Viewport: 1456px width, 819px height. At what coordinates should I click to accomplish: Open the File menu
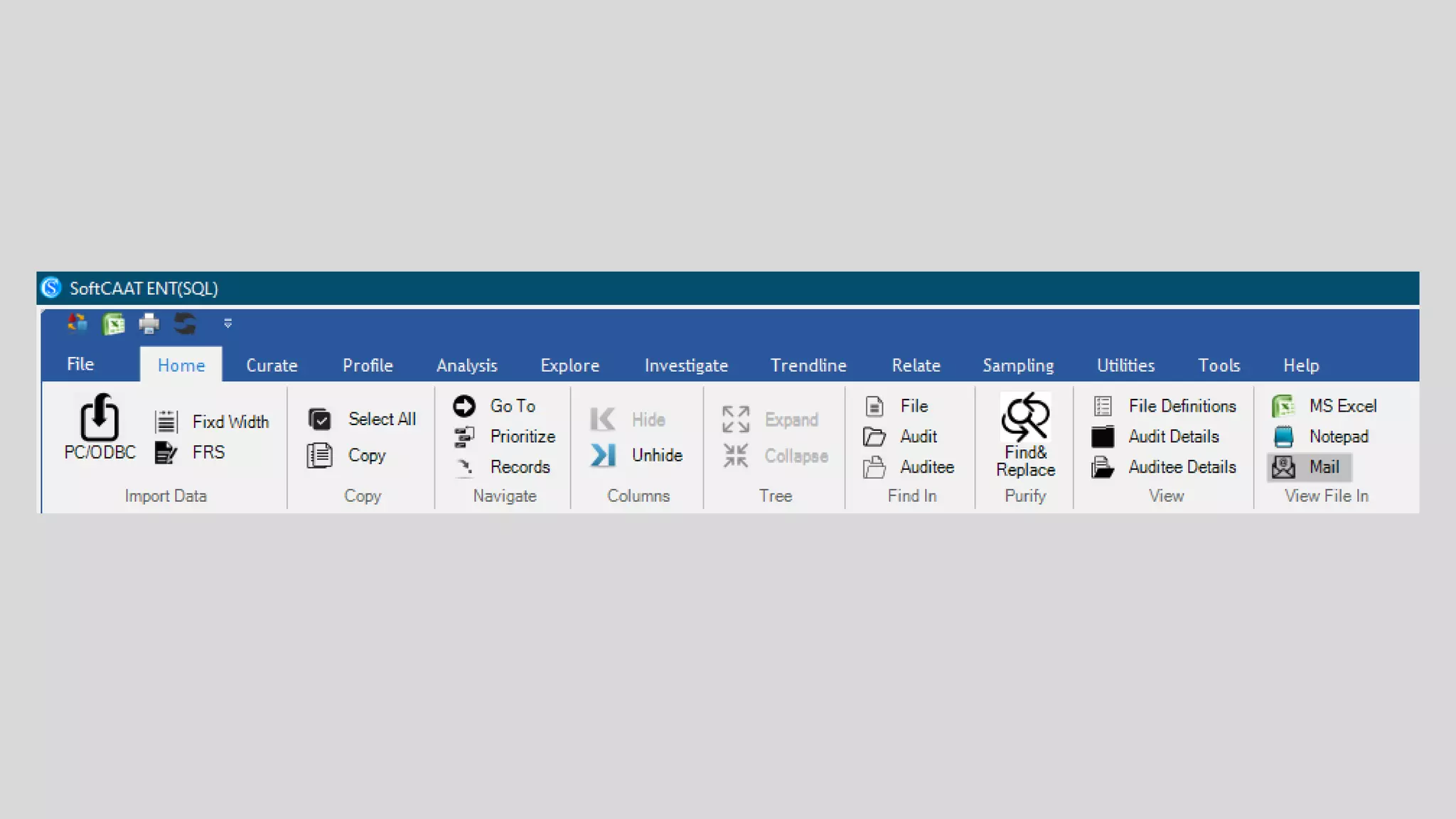80,364
